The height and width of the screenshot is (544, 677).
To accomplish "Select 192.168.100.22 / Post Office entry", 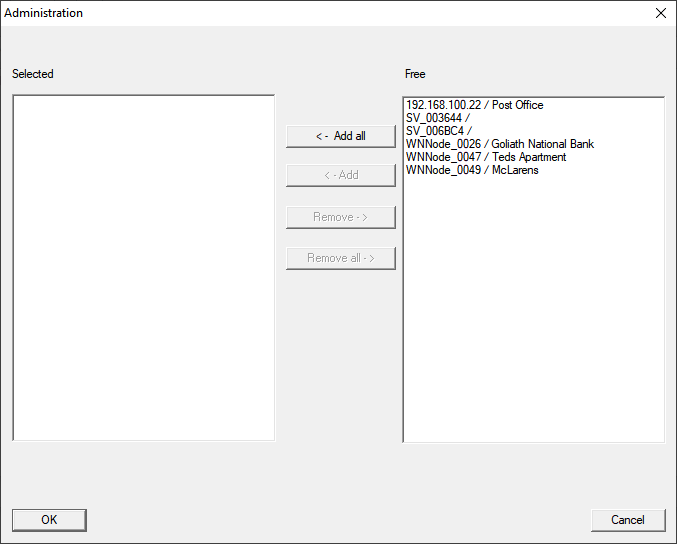I will pos(474,105).
